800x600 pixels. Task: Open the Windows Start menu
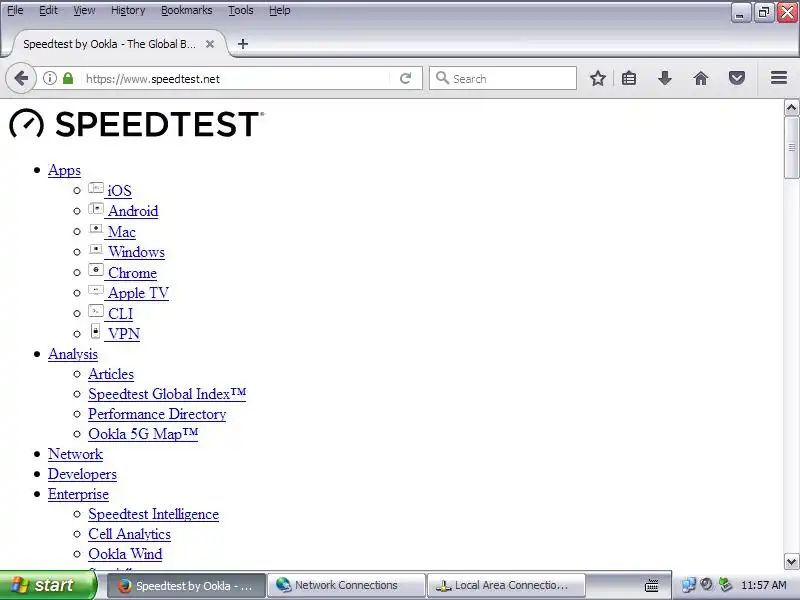(47, 585)
